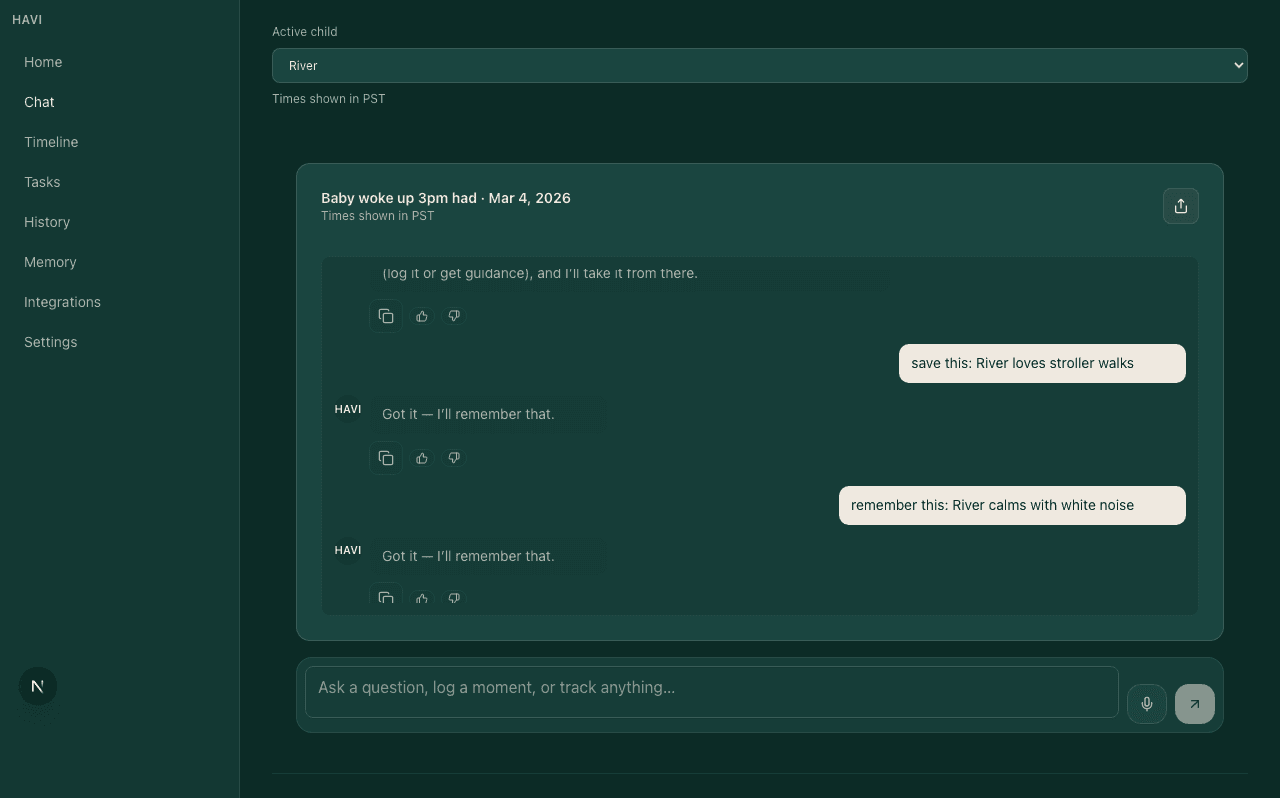Screen dimensions: 1280x798
Task: Click the N profile avatar circle
Action: pos(37,686)
